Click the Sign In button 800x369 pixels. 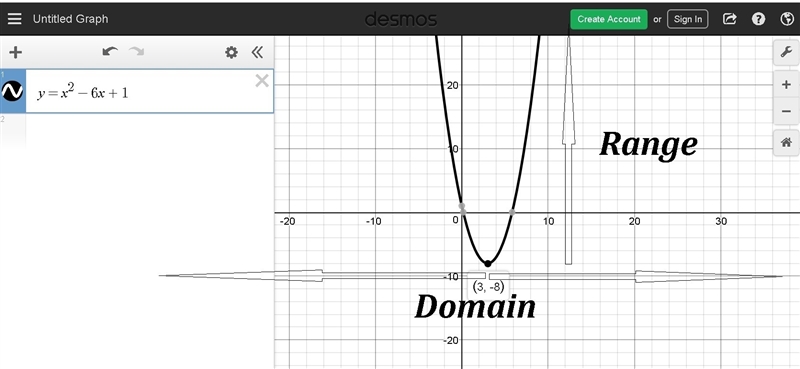tap(687, 19)
